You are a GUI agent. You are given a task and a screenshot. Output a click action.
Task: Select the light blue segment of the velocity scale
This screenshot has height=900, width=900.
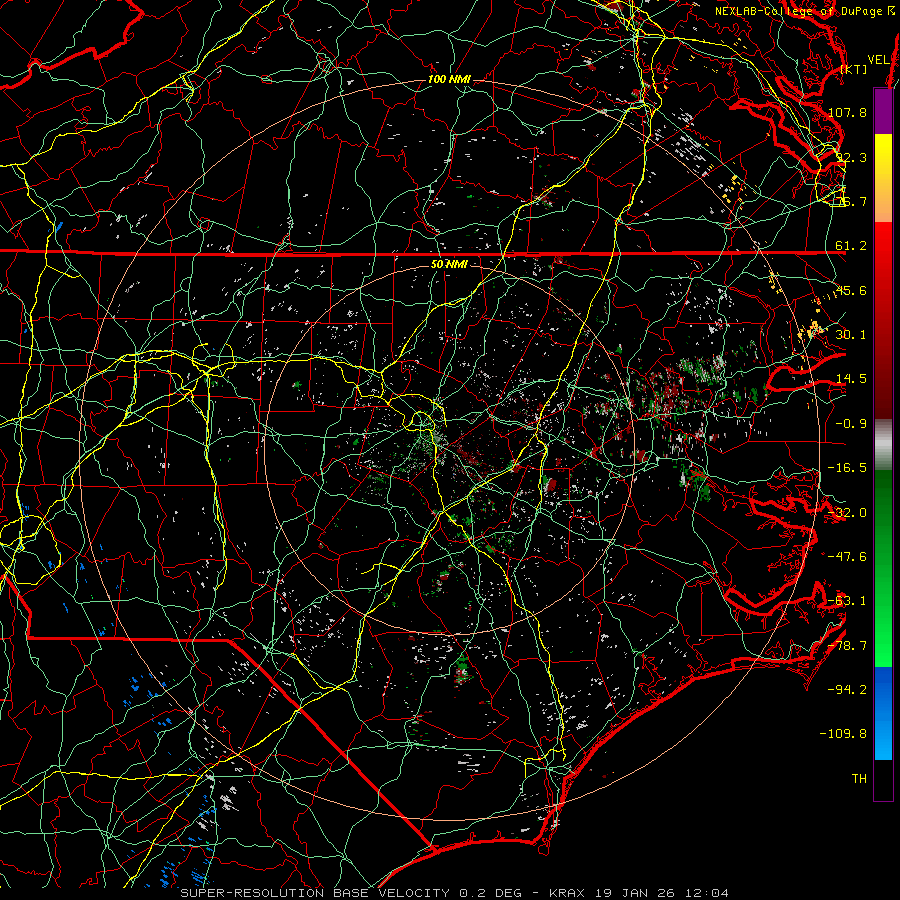tap(883, 736)
